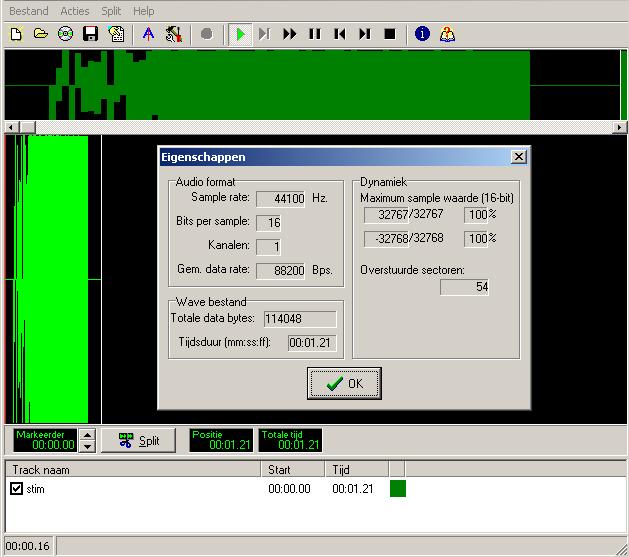Click the green color square of stim track
The width and height of the screenshot is (629, 557).
point(398,488)
